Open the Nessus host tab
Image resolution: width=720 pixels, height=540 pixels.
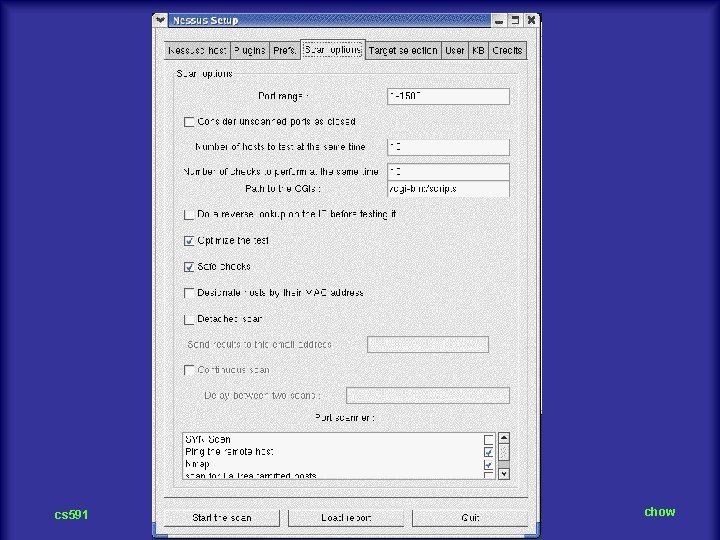(197, 51)
